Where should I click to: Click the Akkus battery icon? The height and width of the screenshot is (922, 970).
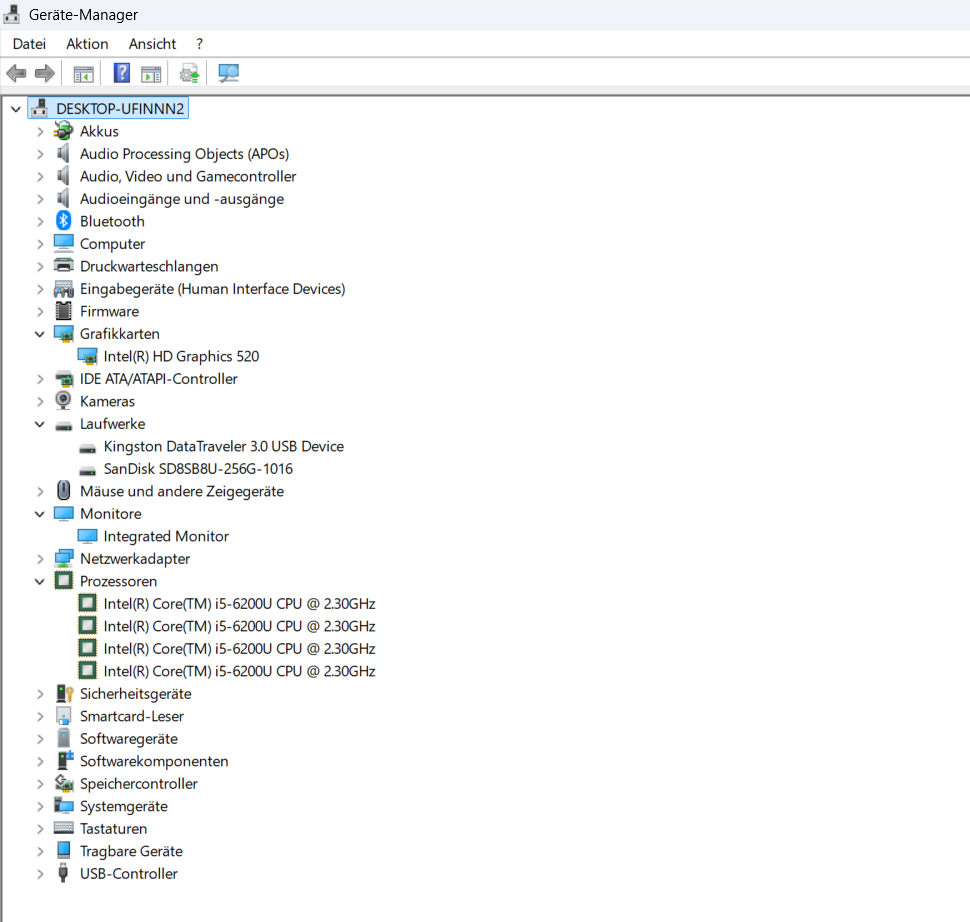click(x=63, y=131)
